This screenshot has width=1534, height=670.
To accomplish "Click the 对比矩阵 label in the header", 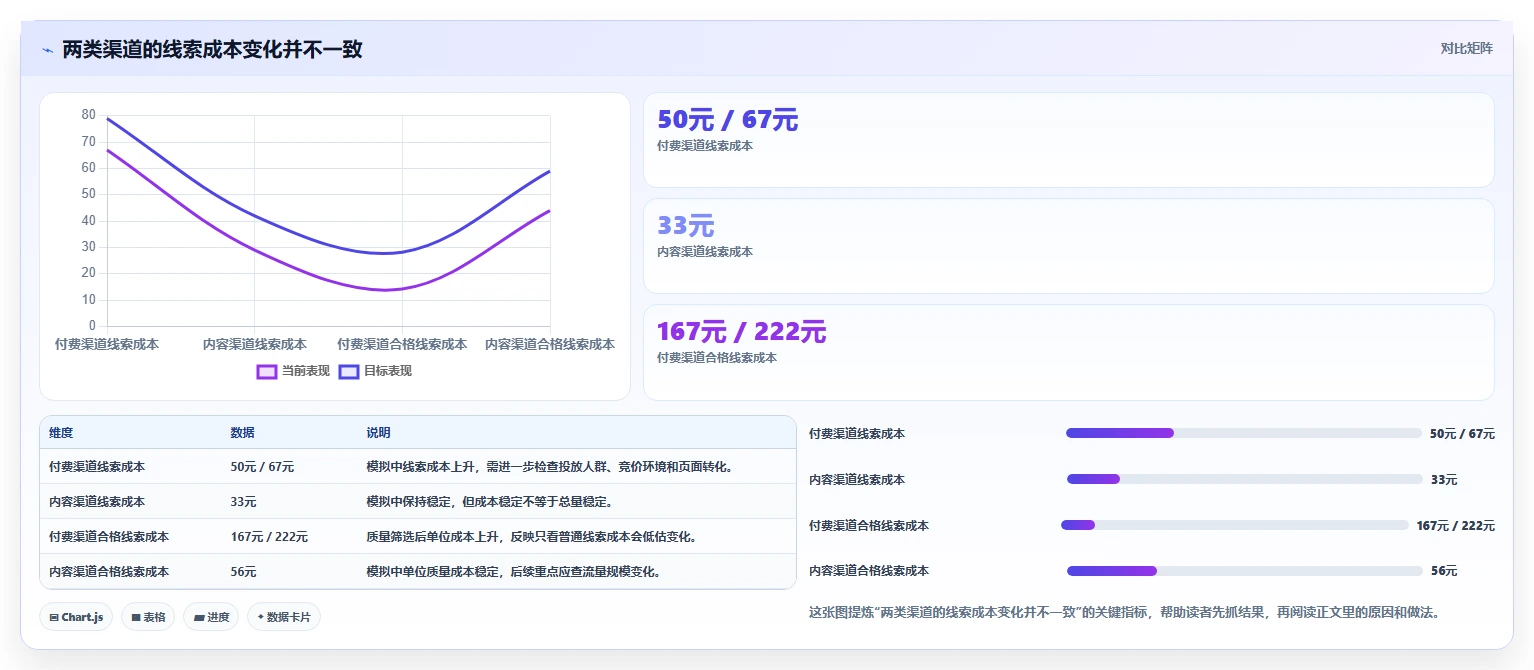I will coord(1466,49).
